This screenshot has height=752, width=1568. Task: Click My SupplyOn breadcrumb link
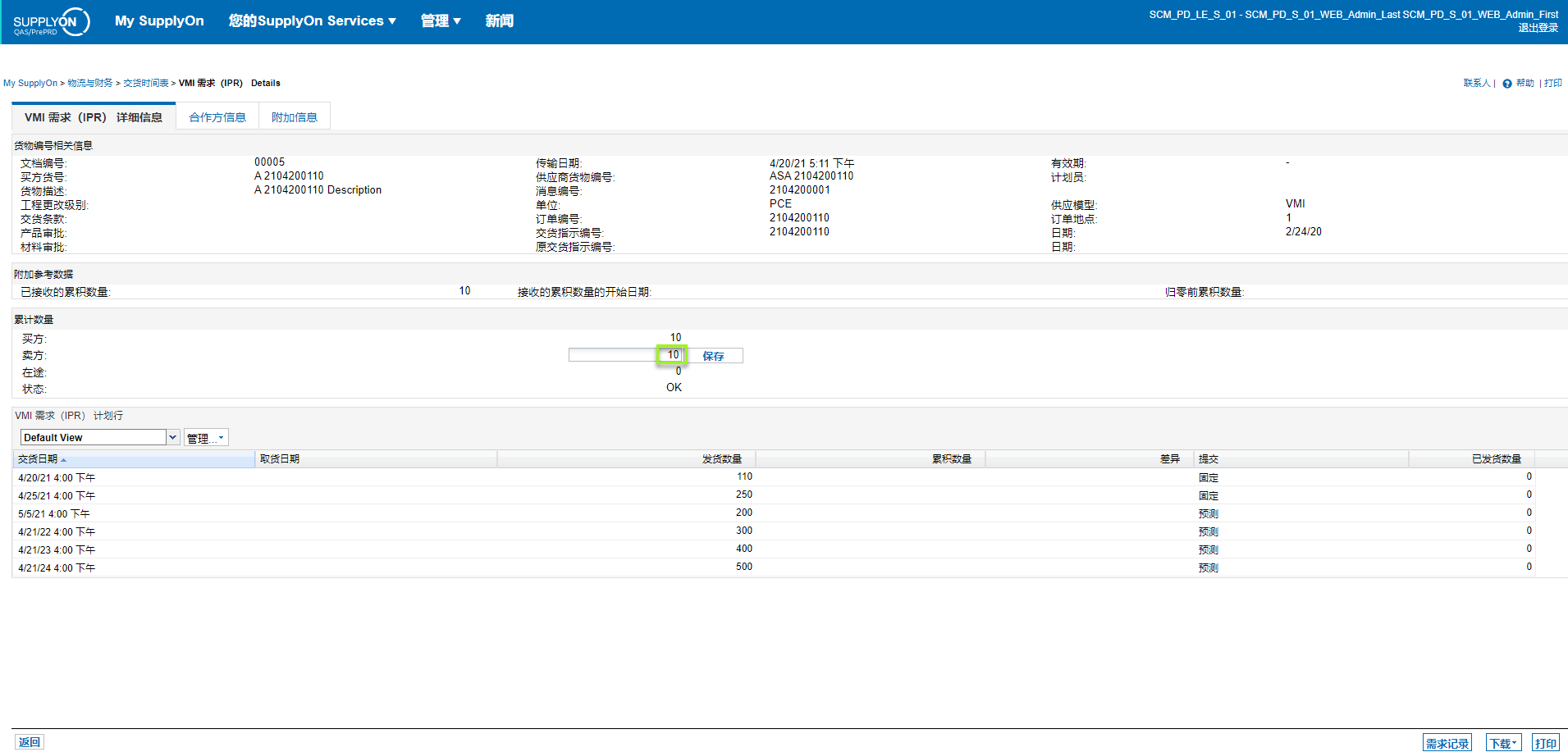[x=30, y=83]
